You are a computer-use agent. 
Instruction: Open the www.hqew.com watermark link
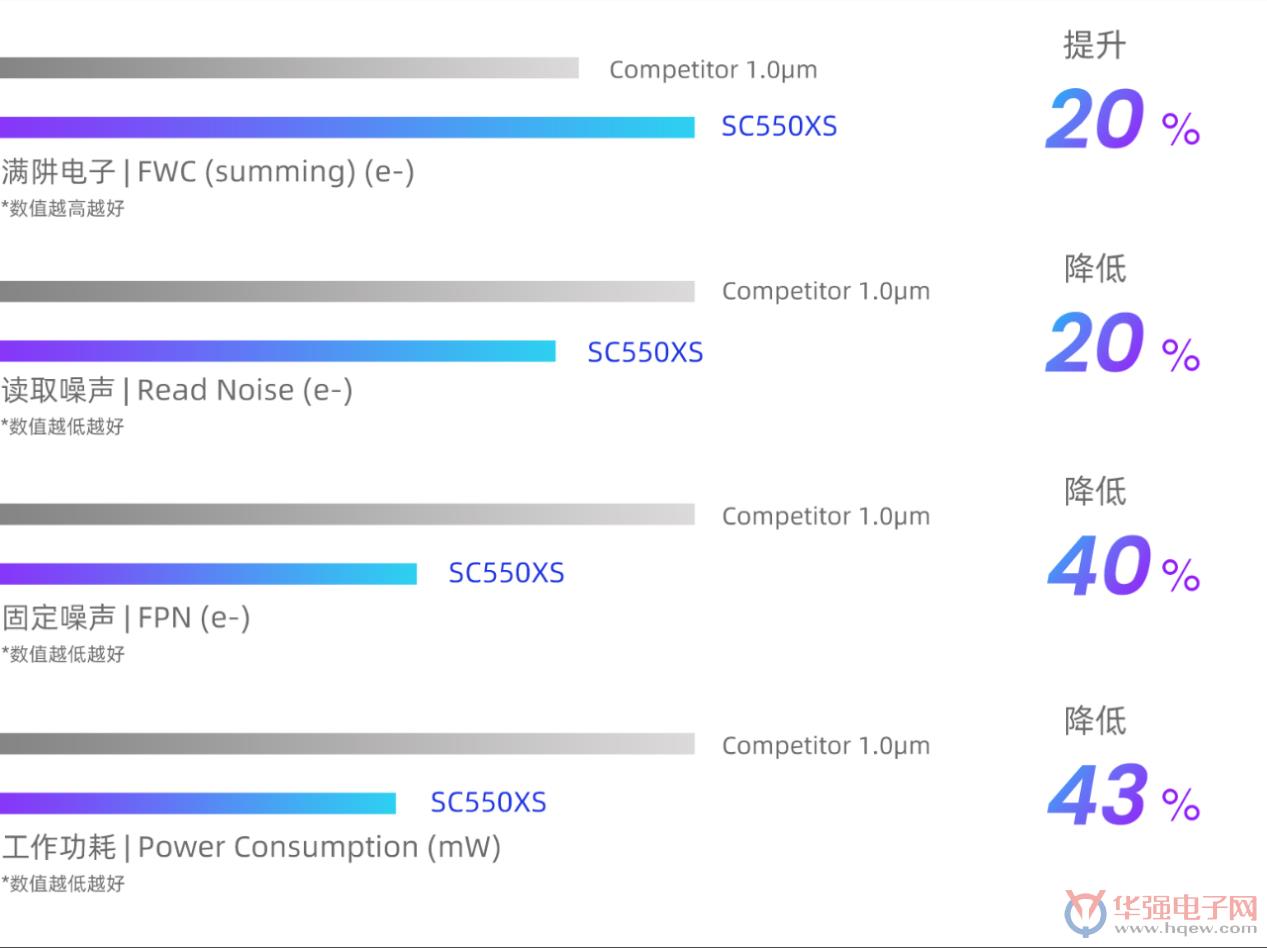pyautogui.click(x=1185, y=928)
